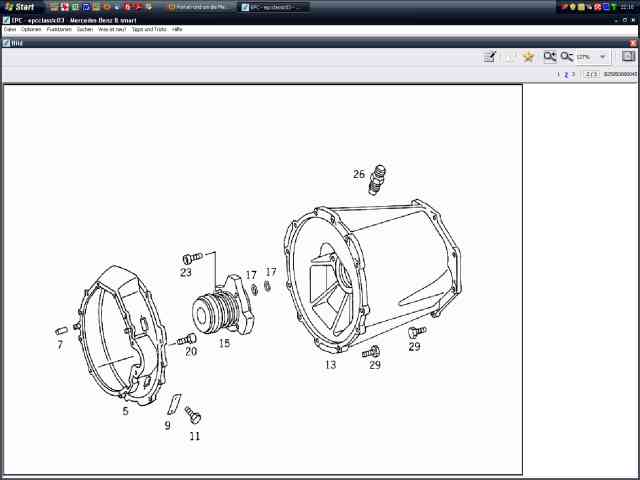Image resolution: width=640 pixels, height=480 pixels.
Task: Click part number 13 in the diagram
Action: (x=330, y=365)
